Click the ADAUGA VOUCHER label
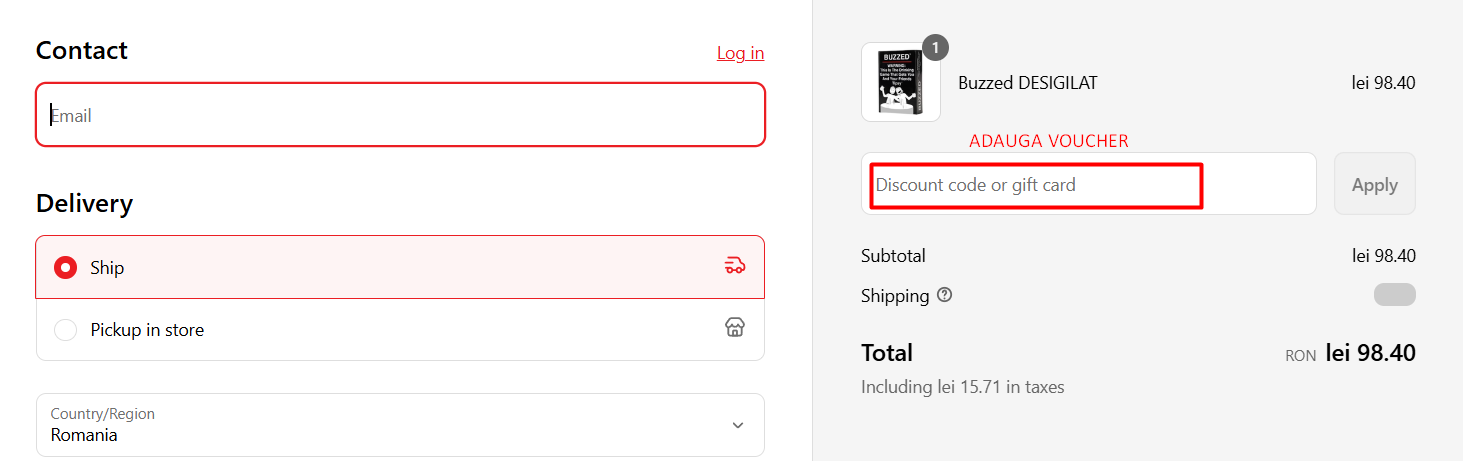The image size is (1463, 461). pos(1049,142)
